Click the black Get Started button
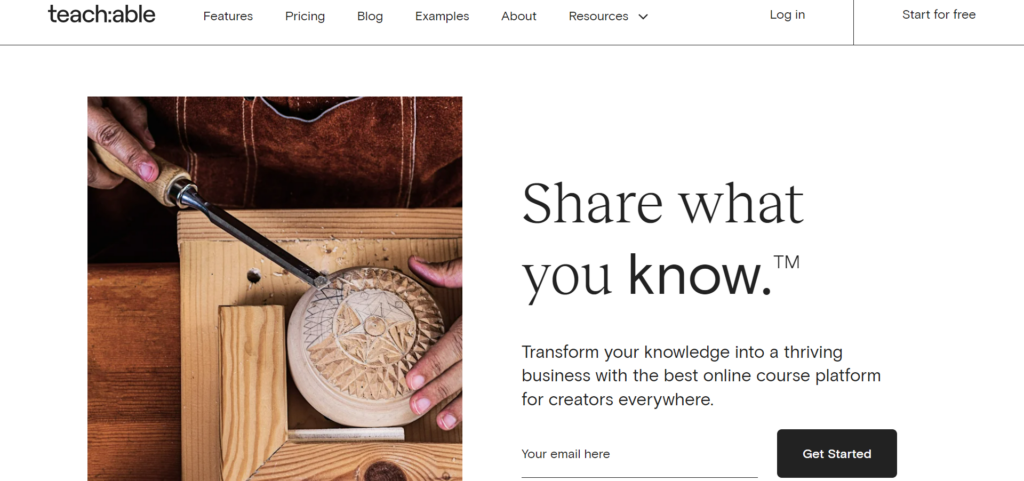Image resolution: width=1024 pixels, height=481 pixels. (836, 454)
